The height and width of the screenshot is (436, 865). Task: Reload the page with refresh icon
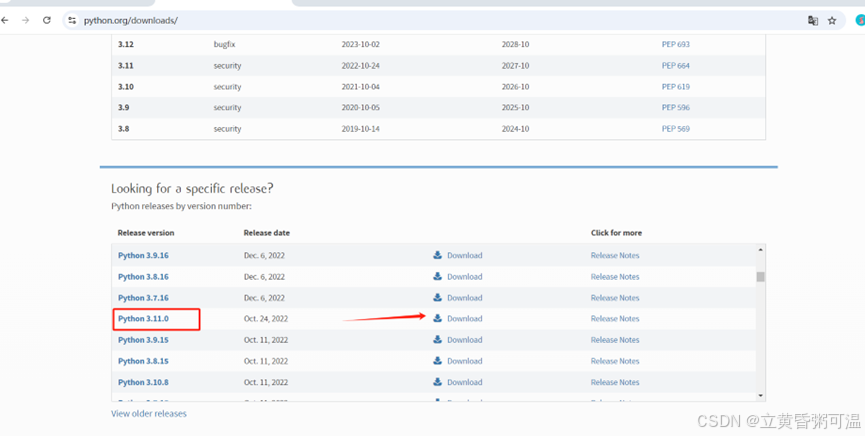[x=47, y=20]
